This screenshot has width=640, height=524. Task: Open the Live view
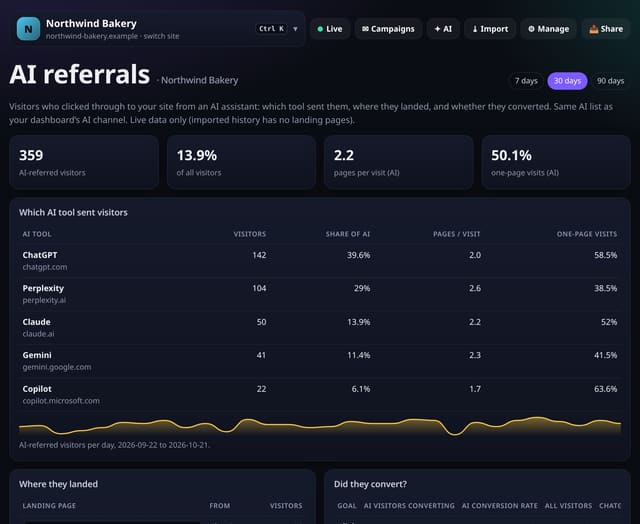pos(330,29)
